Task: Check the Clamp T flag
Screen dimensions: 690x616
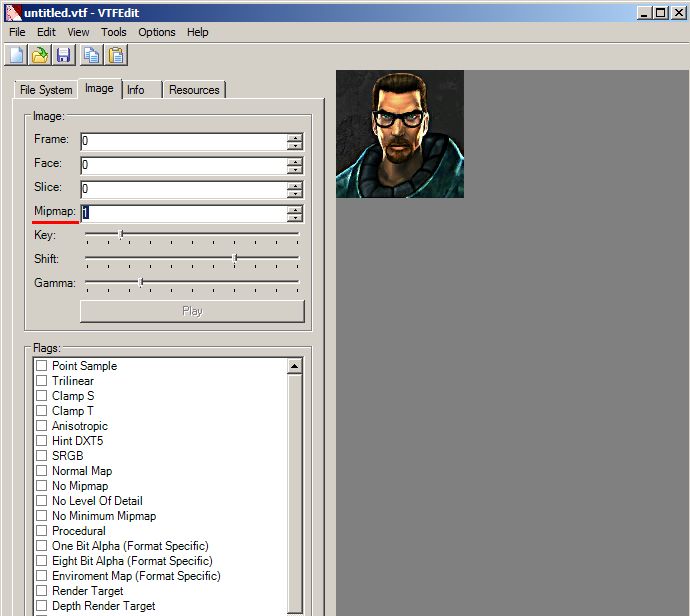Action: (x=41, y=411)
